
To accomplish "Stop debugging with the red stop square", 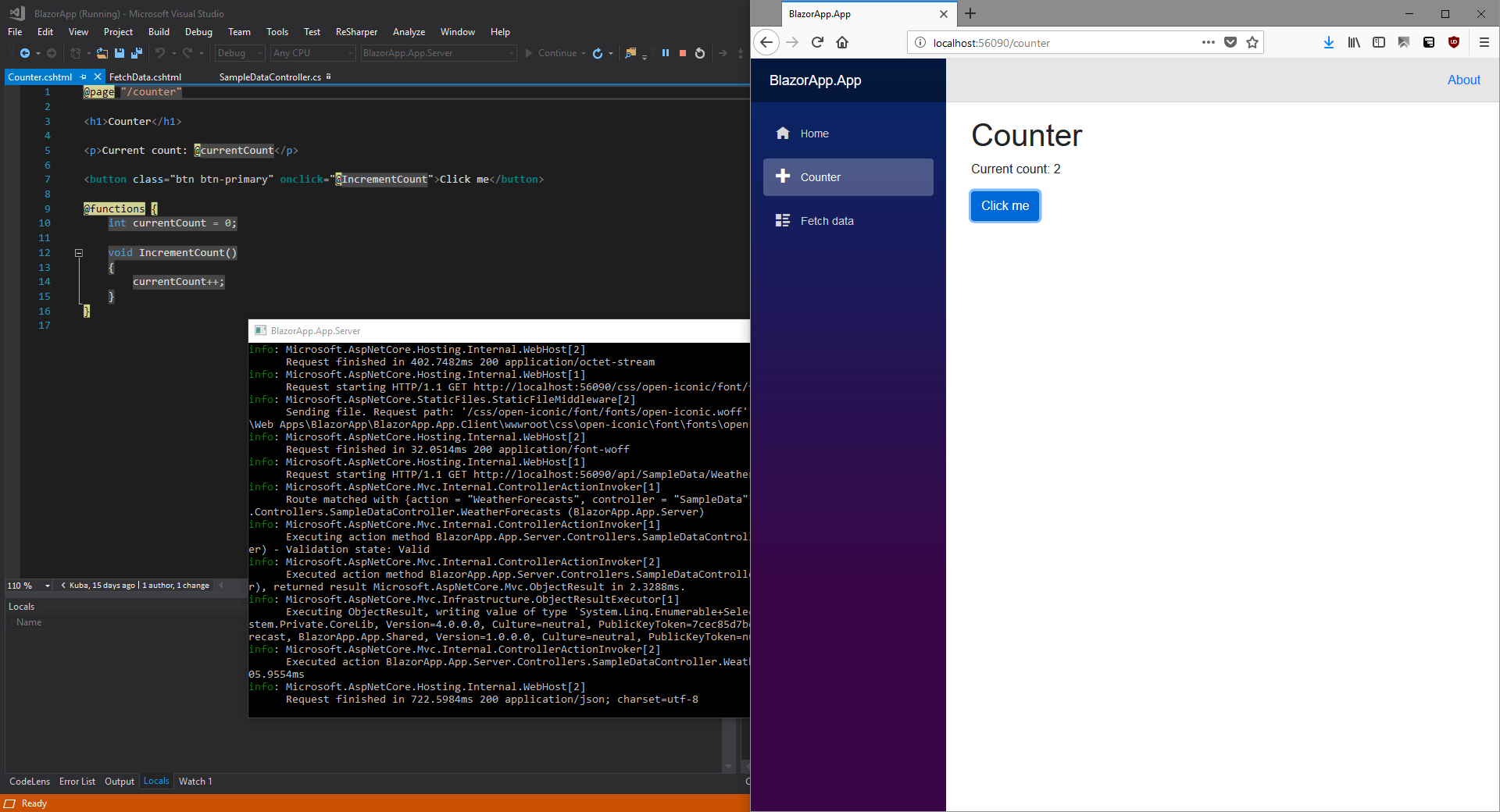I will [x=683, y=53].
